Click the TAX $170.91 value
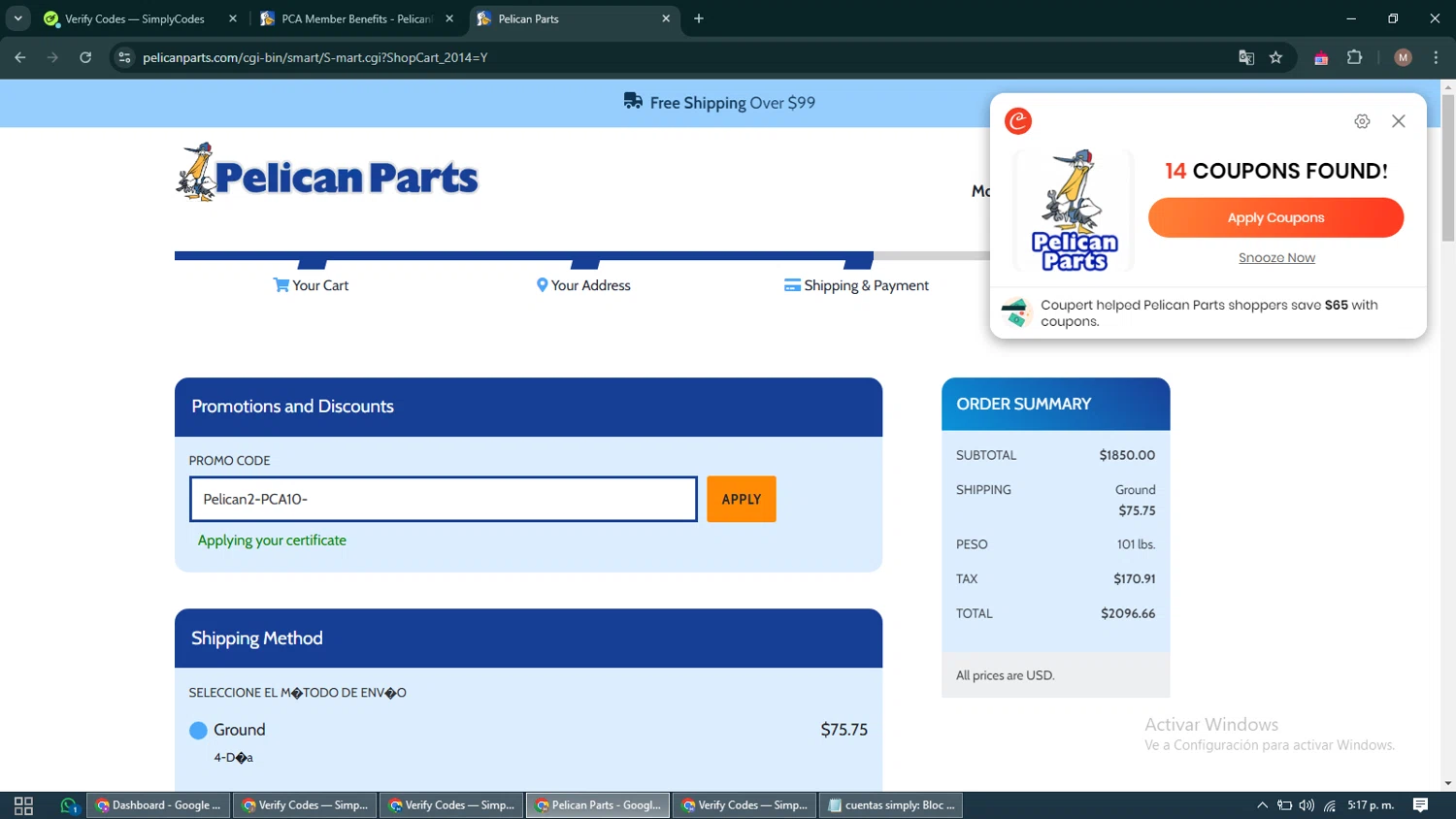The width and height of the screenshot is (1456, 819). [1135, 578]
